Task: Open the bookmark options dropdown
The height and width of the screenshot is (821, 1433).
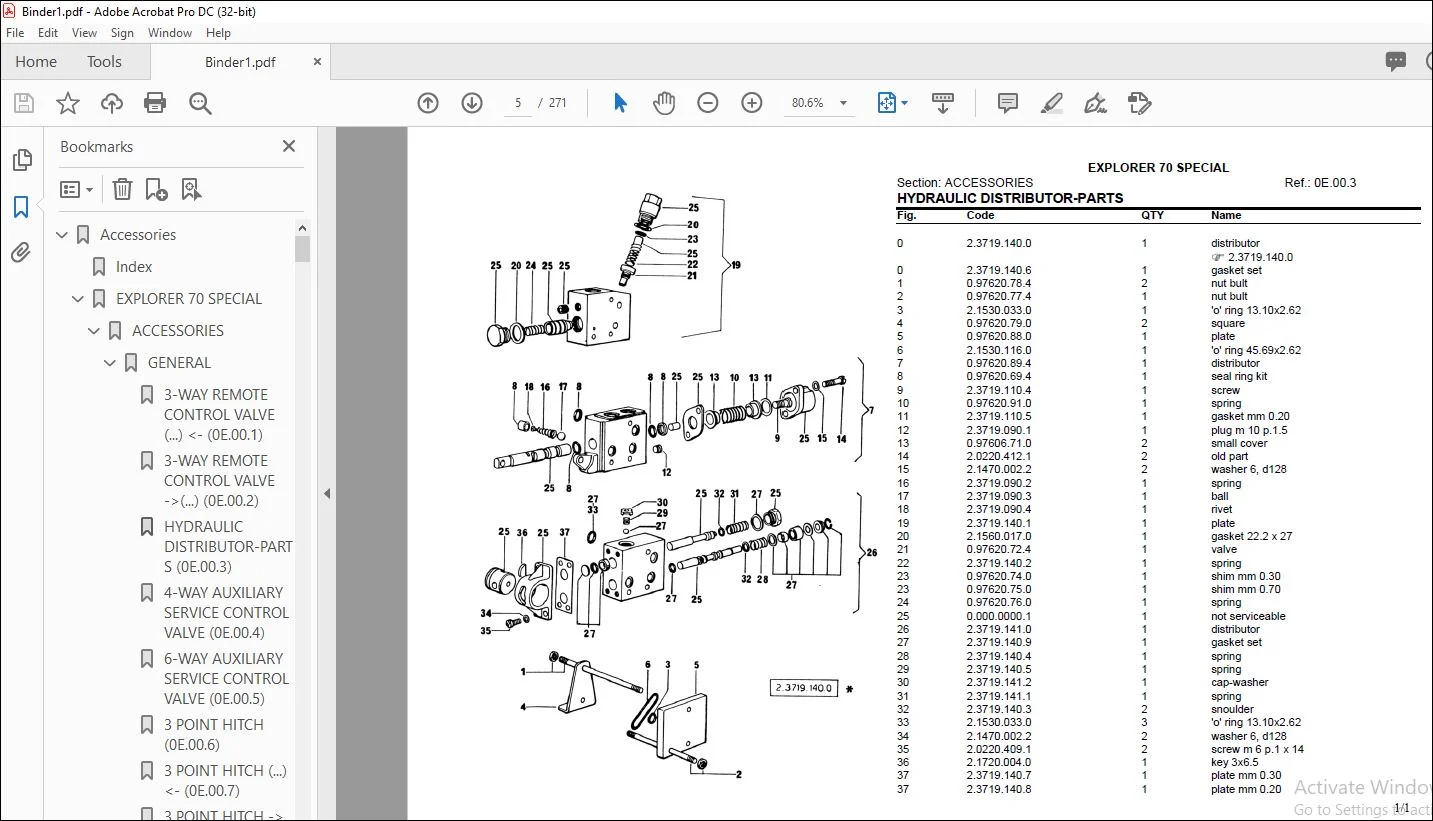Action: click(77, 189)
